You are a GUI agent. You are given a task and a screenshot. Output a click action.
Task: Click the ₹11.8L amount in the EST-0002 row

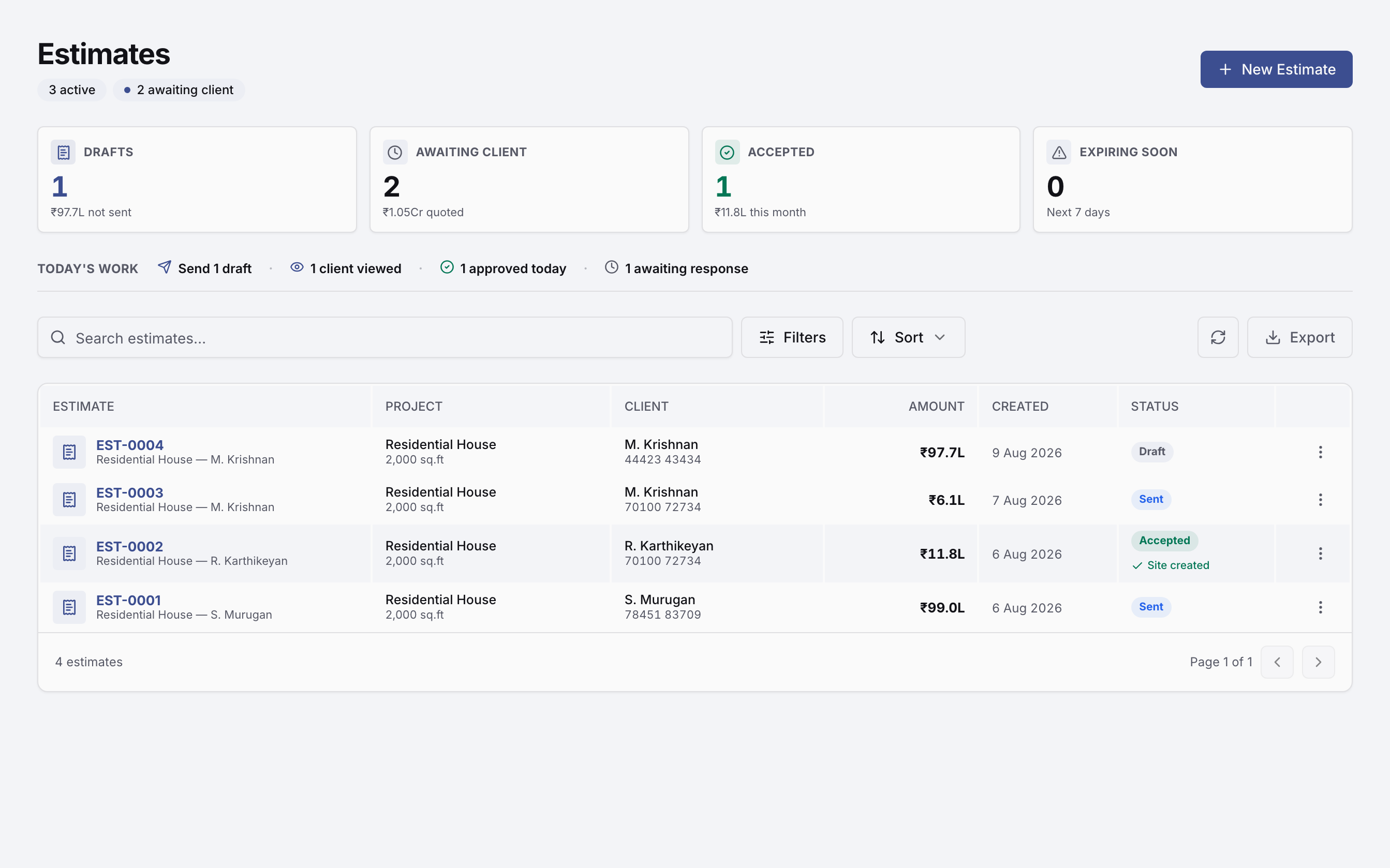[x=942, y=554]
